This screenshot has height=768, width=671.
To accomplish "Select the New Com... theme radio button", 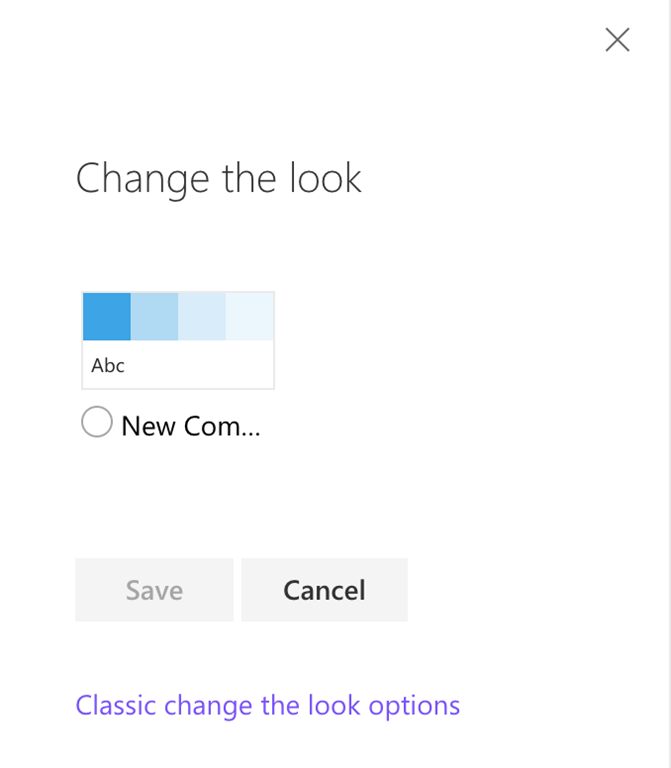I will pos(96,422).
